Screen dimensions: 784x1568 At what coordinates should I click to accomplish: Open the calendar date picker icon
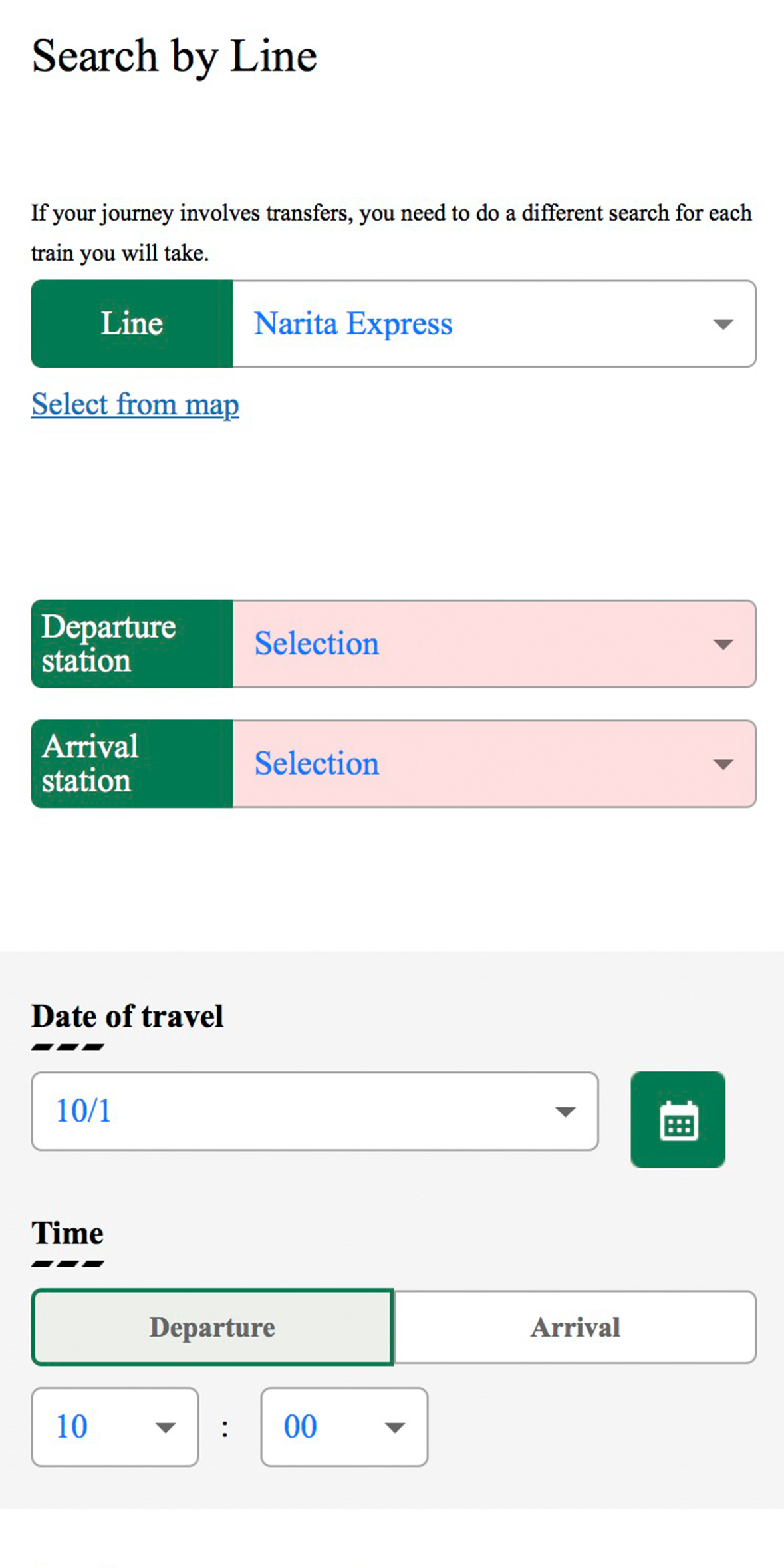[677, 1119]
